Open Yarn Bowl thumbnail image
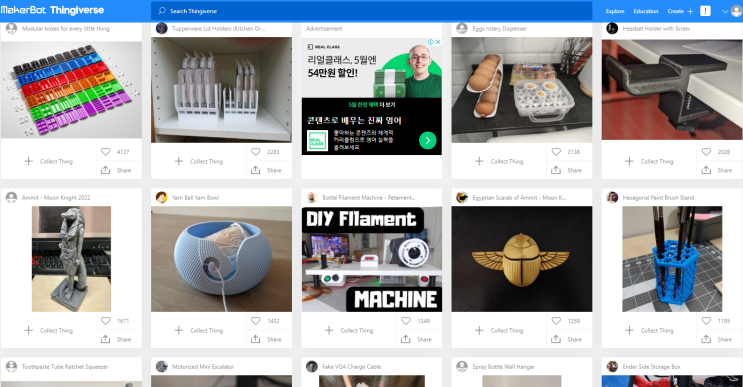This screenshot has width=743, height=387. (221, 259)
